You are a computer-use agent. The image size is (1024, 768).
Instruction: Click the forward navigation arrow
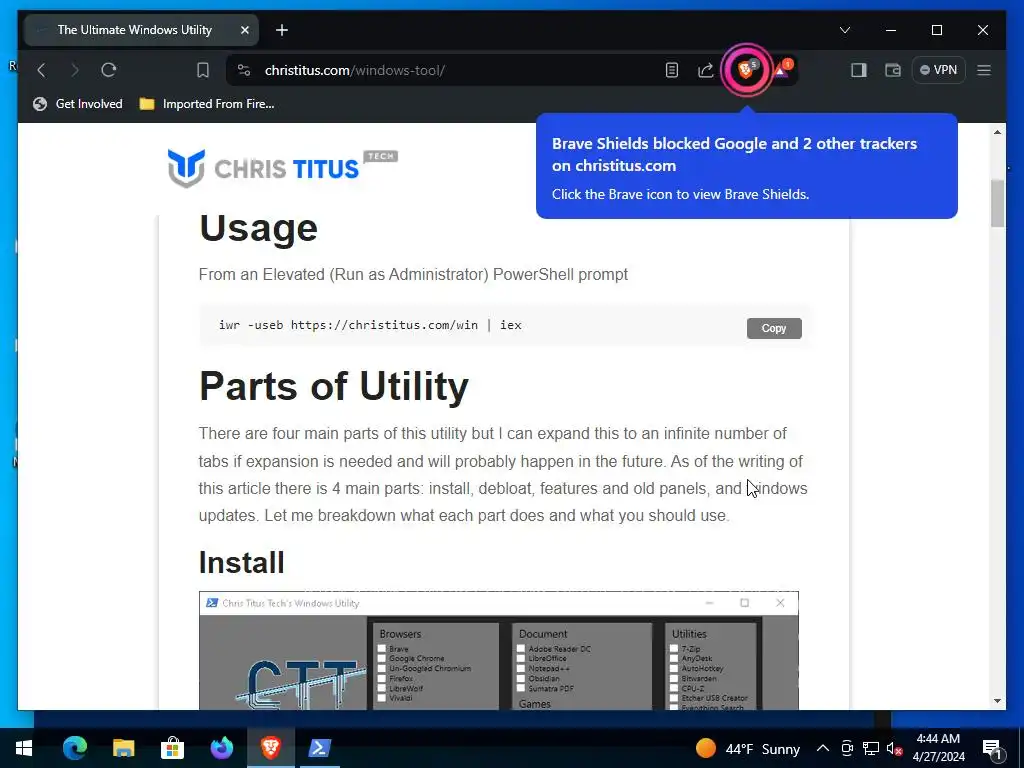pyautogui.click(x=74, y=70)
